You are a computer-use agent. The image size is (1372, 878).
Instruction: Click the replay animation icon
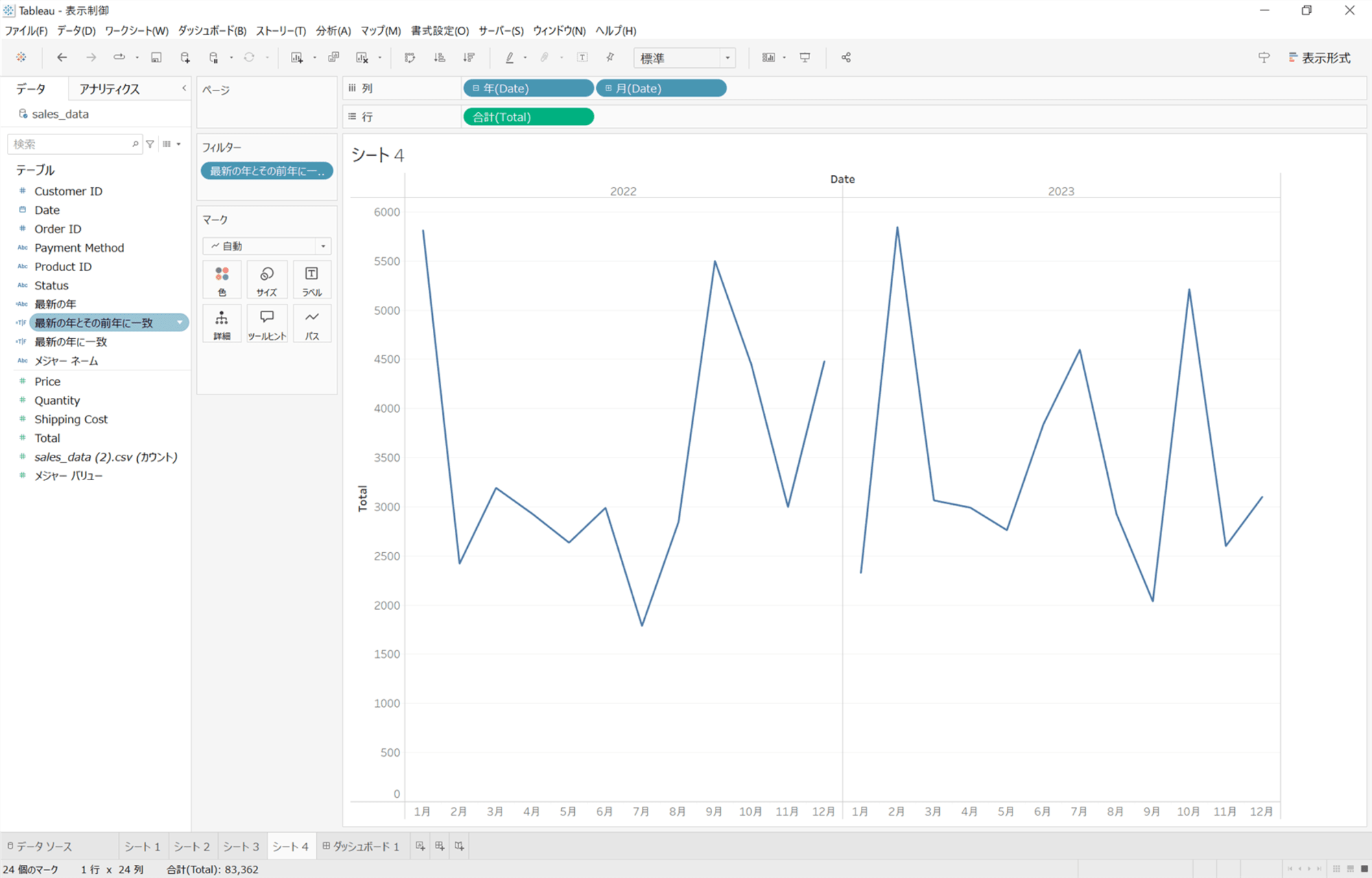(x=119, y=58)
